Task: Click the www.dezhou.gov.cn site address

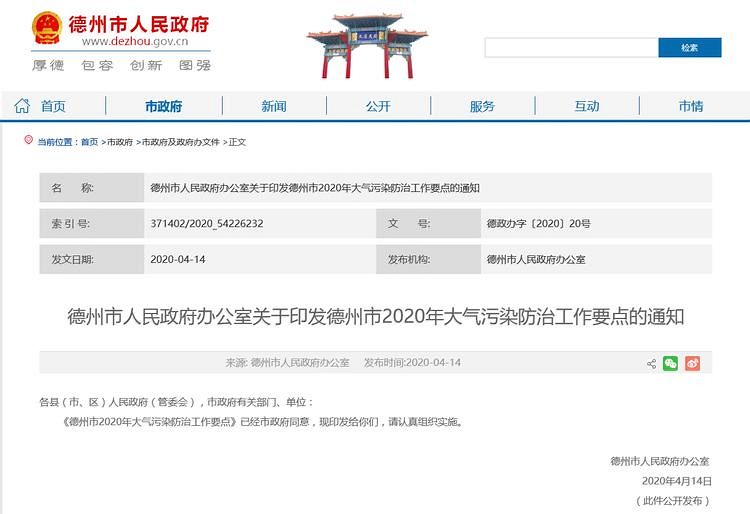Action: pyautogui.click(x=135, y=41)
